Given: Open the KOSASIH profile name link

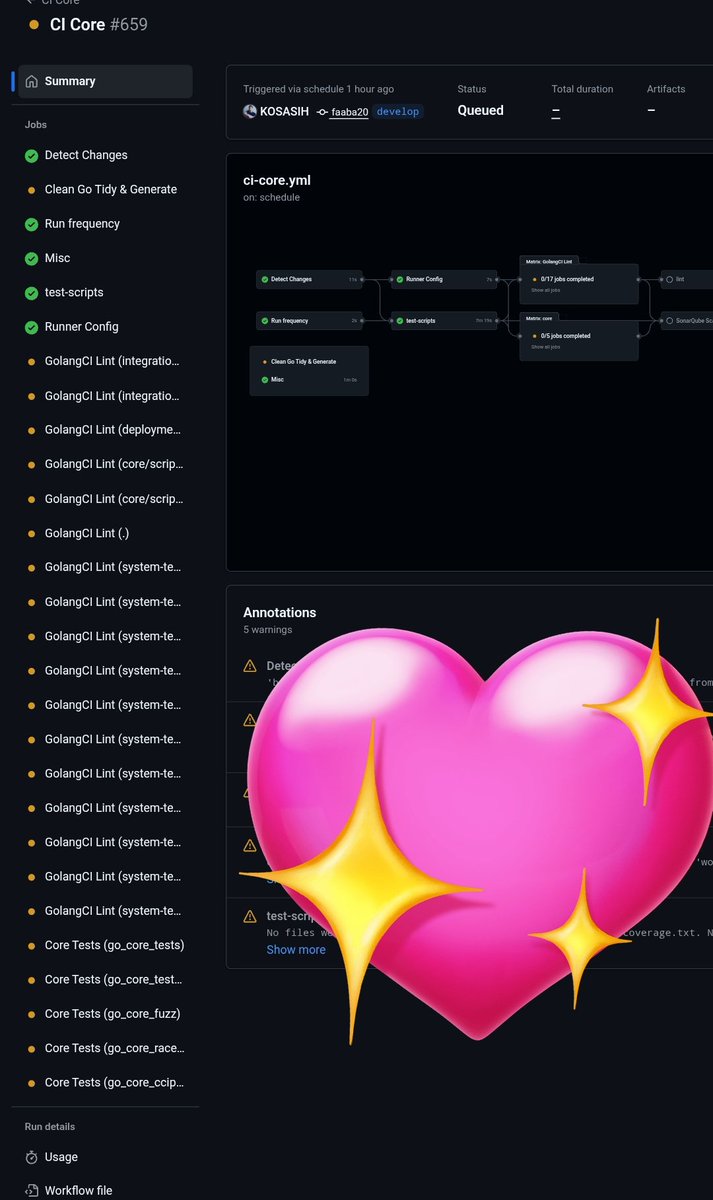Looking at the screenshot, I should (x=284, y=111).
